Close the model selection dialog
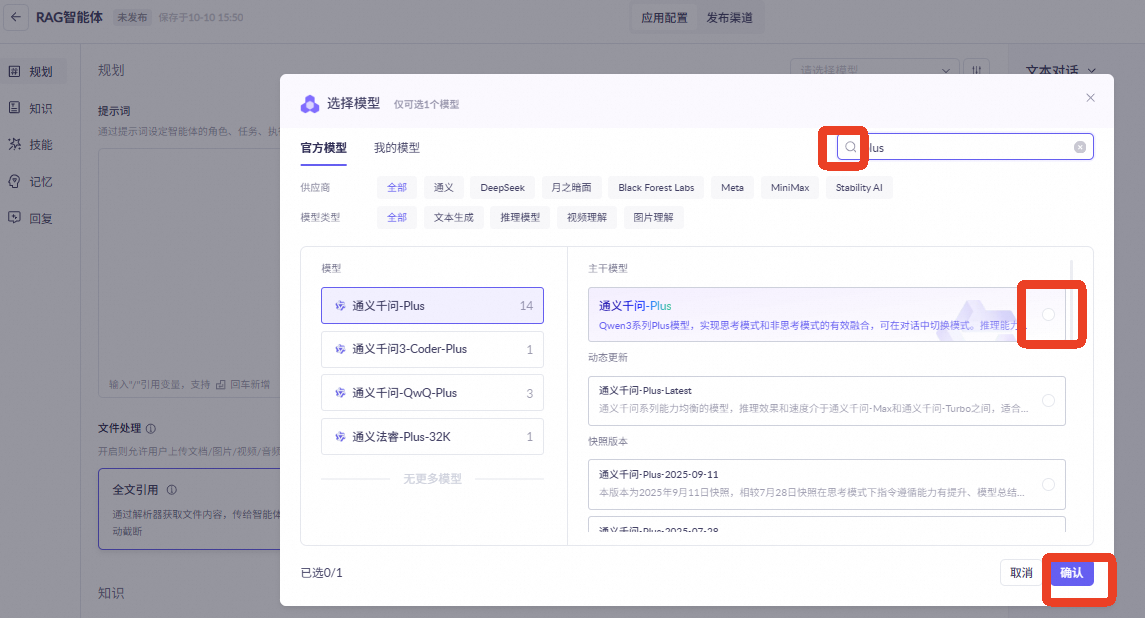1145x618 pixels. click(1090, 98)
